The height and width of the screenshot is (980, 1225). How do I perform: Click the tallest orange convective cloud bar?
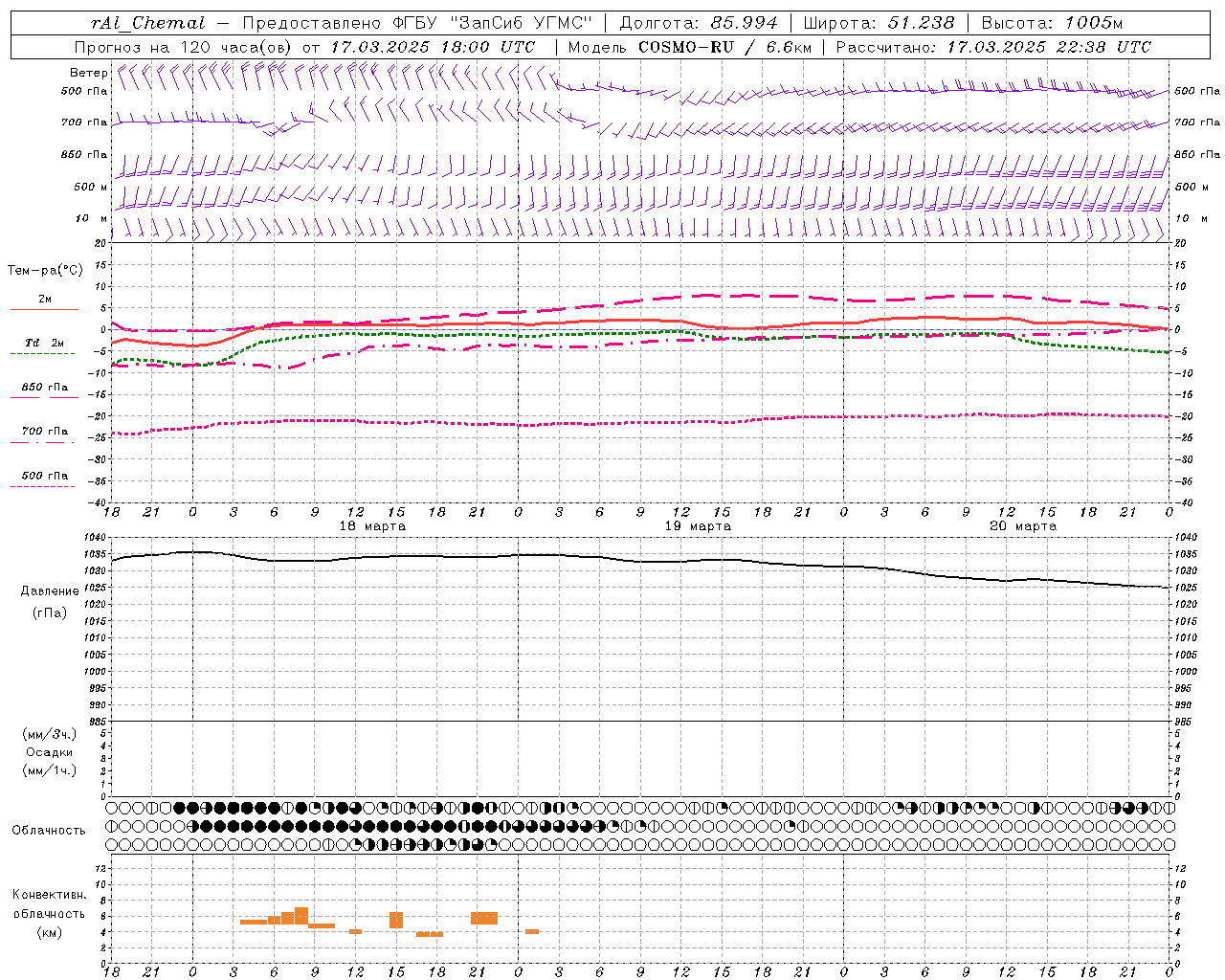coord(301,916)
